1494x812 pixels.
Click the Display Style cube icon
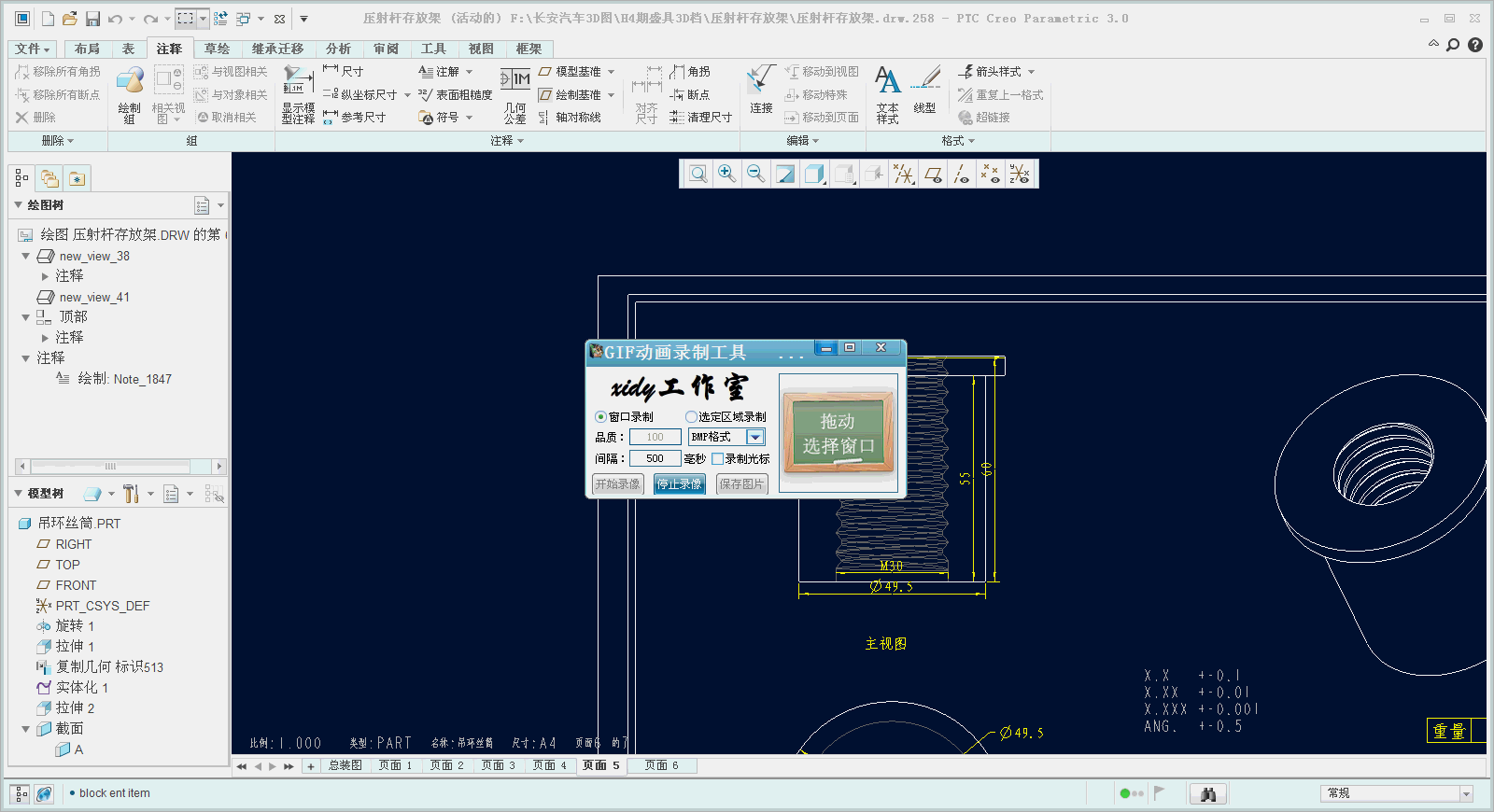click(815, 174)
